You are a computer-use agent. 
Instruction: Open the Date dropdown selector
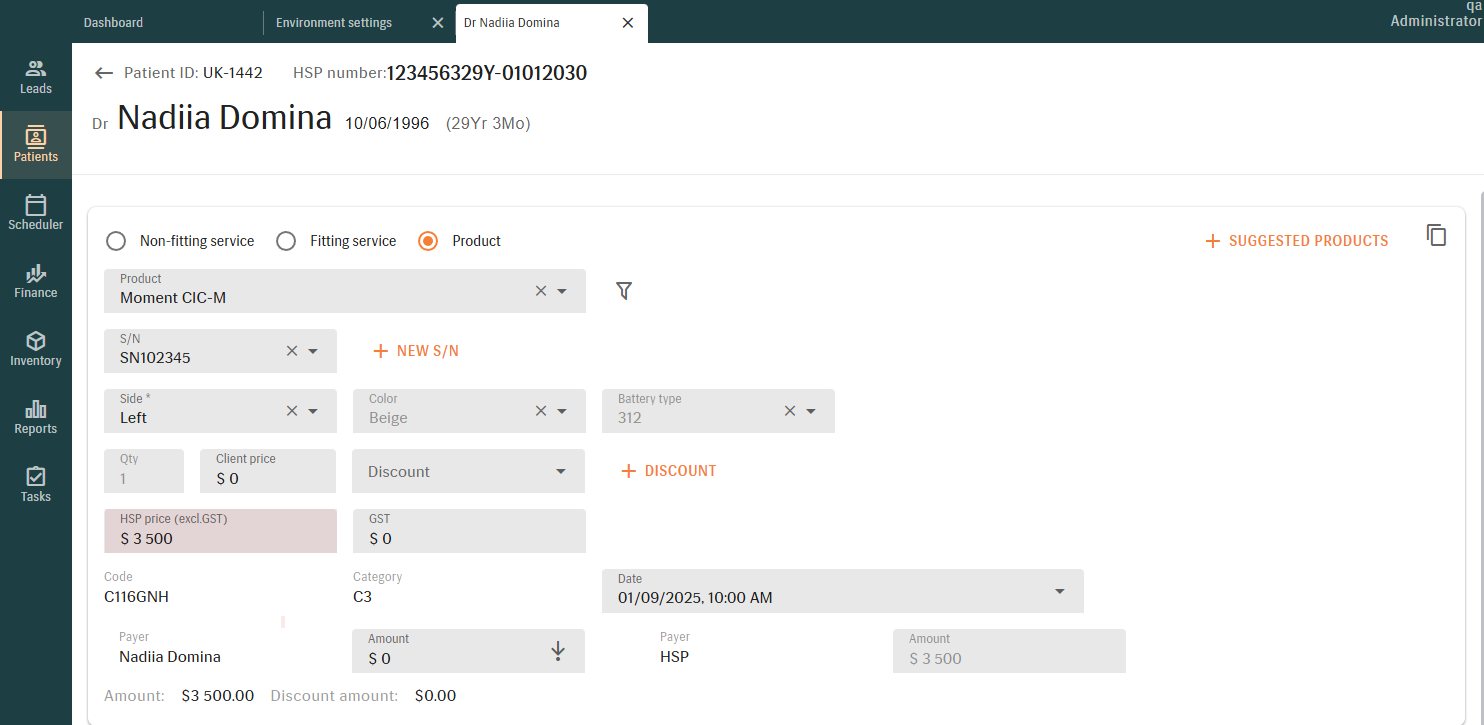[1059, 591]
